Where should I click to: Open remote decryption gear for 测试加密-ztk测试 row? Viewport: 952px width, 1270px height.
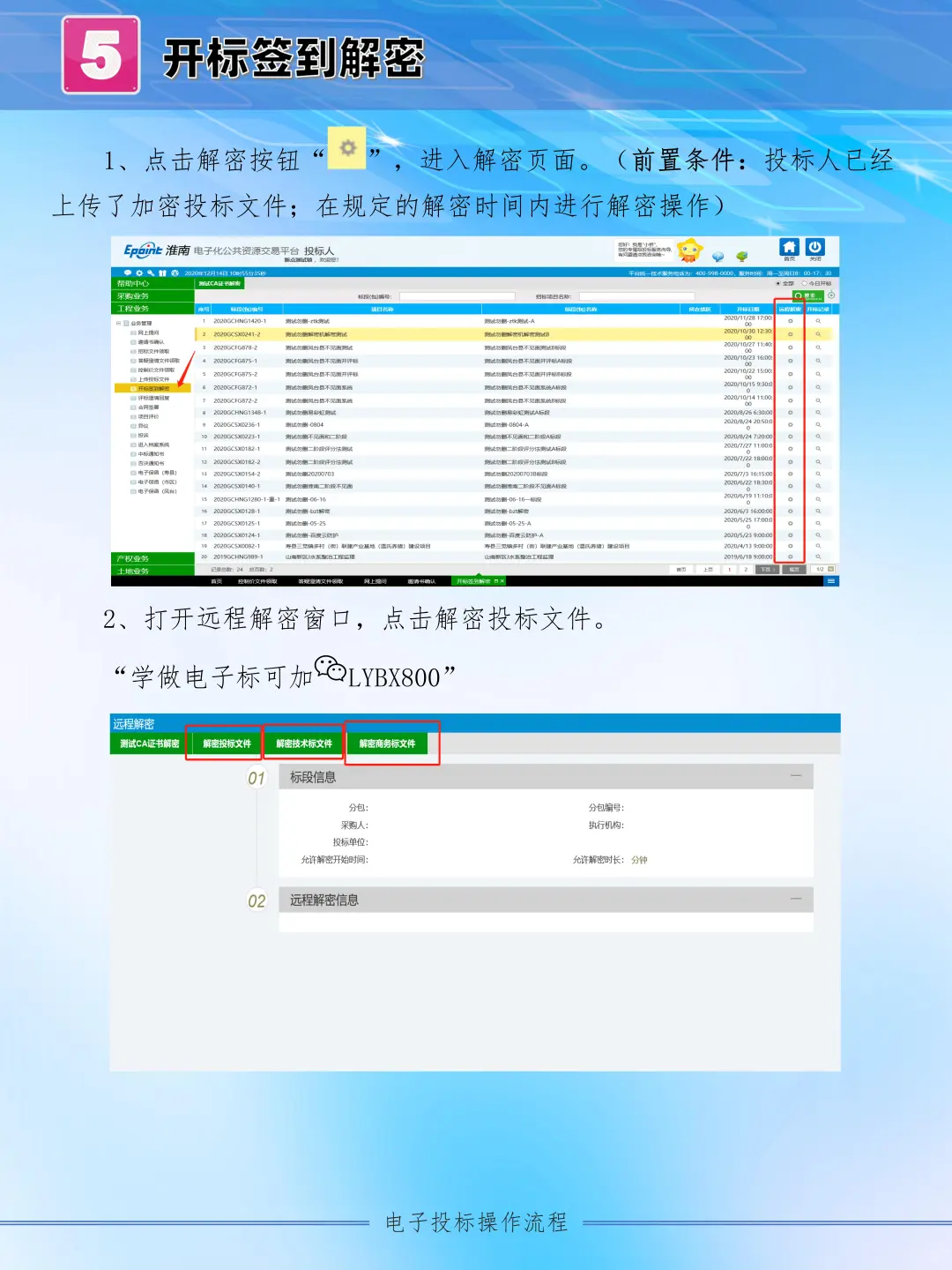point(791,322)
